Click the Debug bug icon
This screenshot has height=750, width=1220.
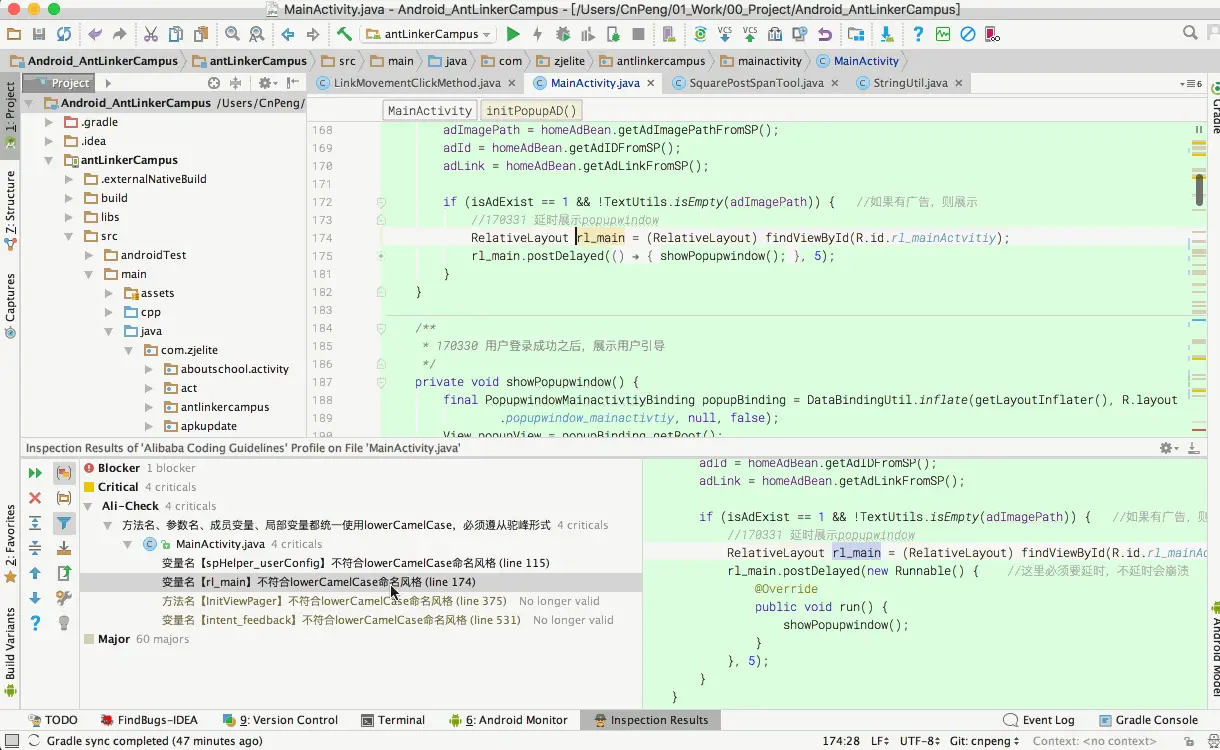click(x=563, y=34)
